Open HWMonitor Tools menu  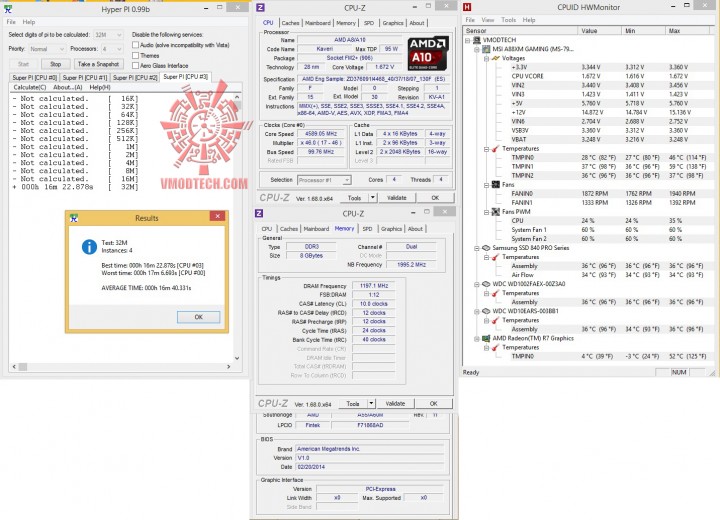508,20
